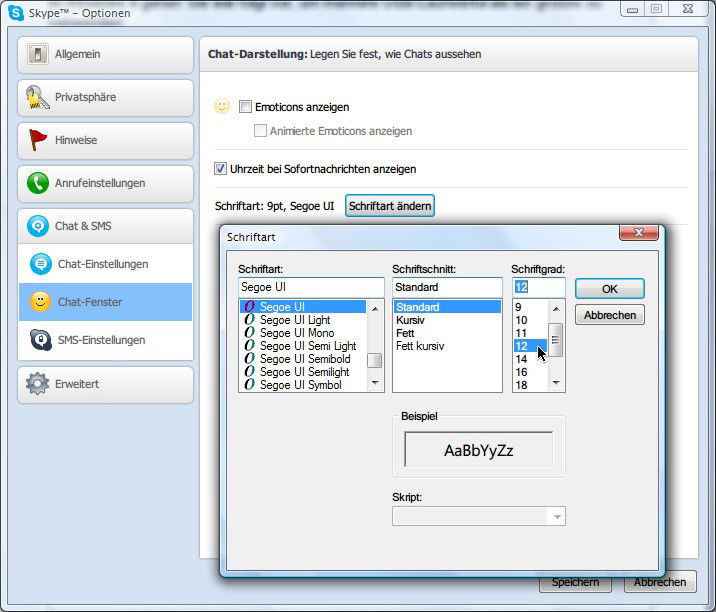Close the Schriftart dialog
The image size is (716, 612).
click(638, 232)
